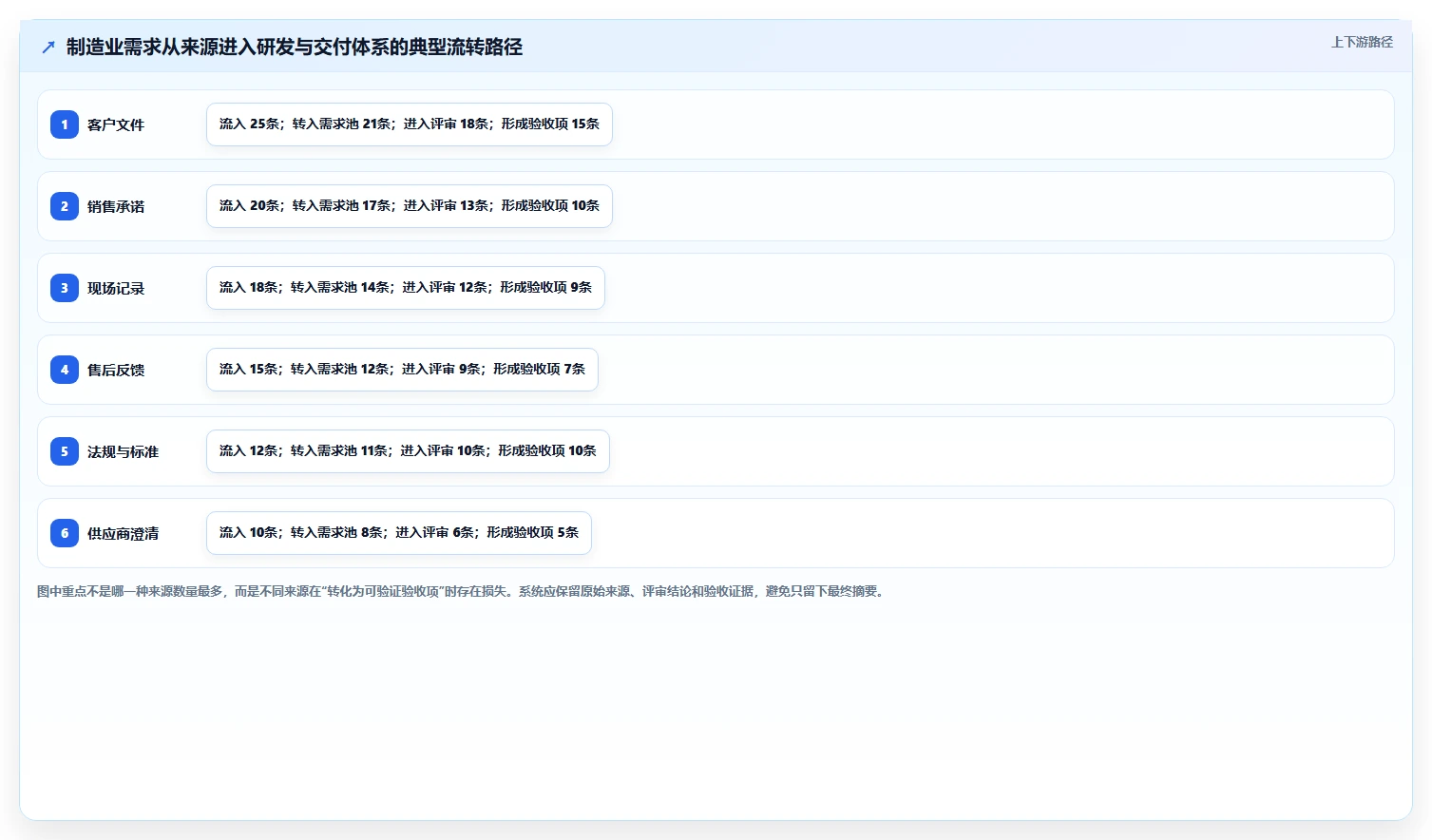Select the 现场记录 label
1432x840 pixels.
click(116, 288)
